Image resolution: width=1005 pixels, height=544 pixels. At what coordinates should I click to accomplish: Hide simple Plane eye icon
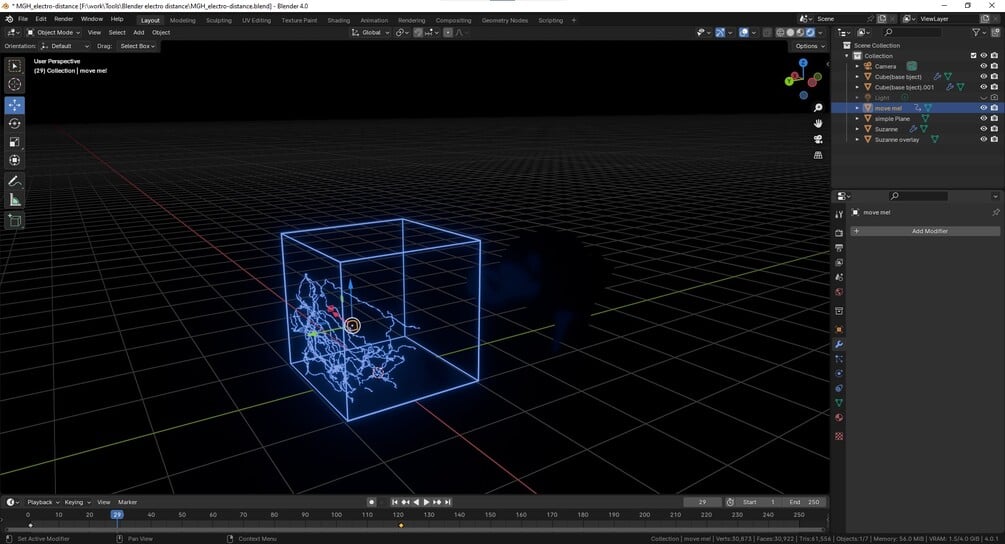pos(983,119)
